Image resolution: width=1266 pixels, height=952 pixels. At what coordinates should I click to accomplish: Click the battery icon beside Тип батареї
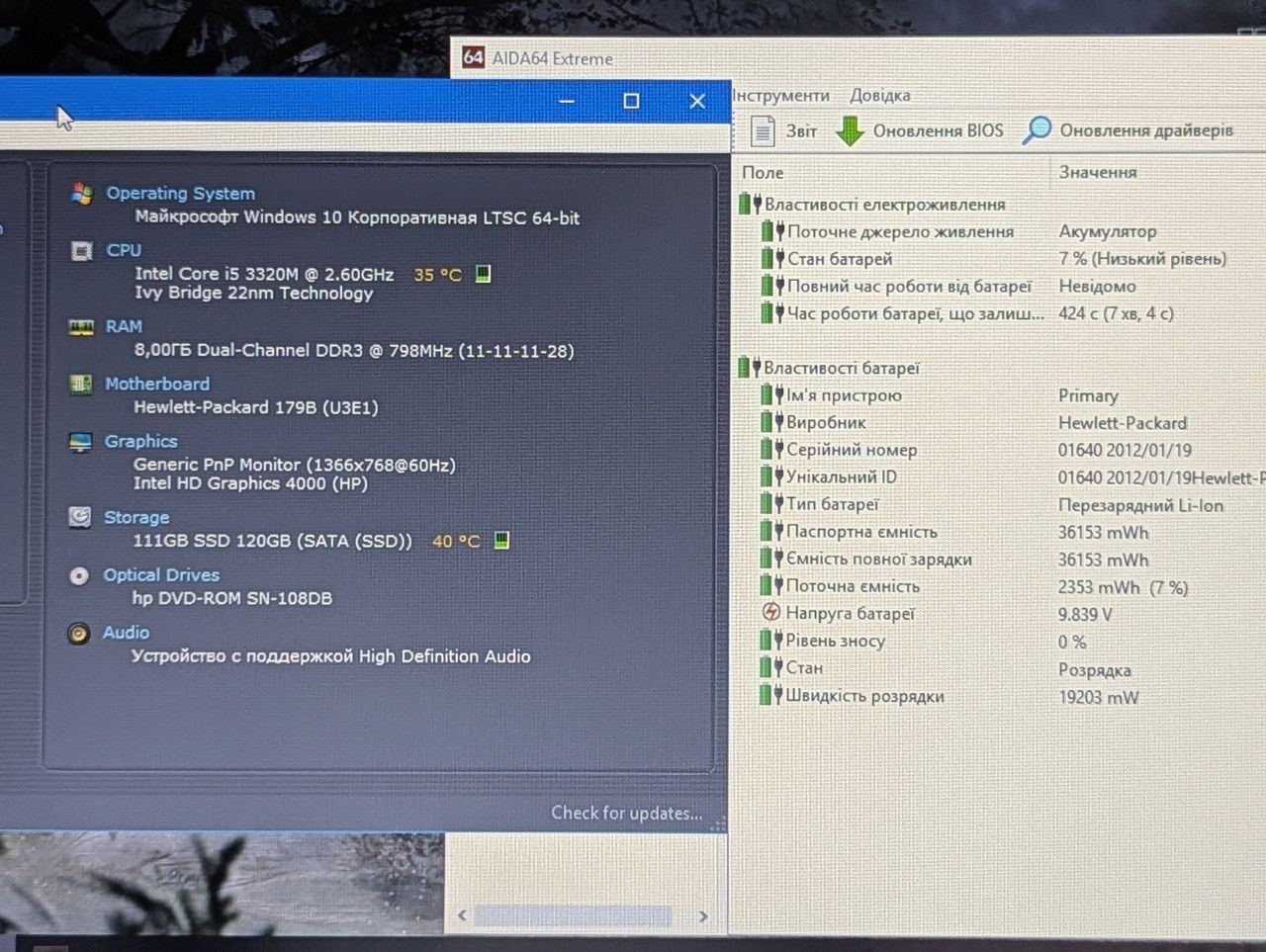(771, 504)
